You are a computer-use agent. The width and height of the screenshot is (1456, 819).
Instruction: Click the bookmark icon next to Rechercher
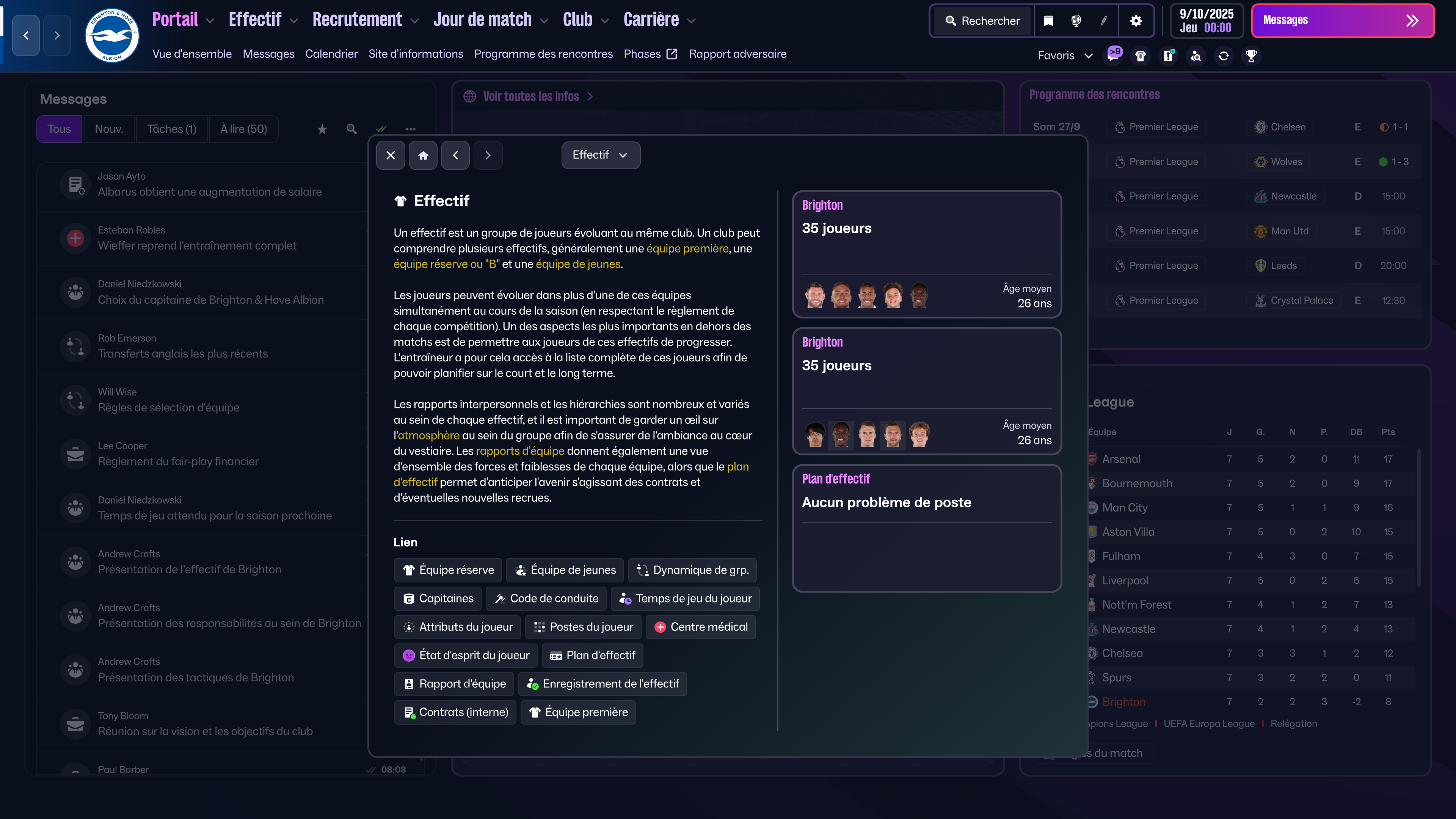pos(1048,20)
